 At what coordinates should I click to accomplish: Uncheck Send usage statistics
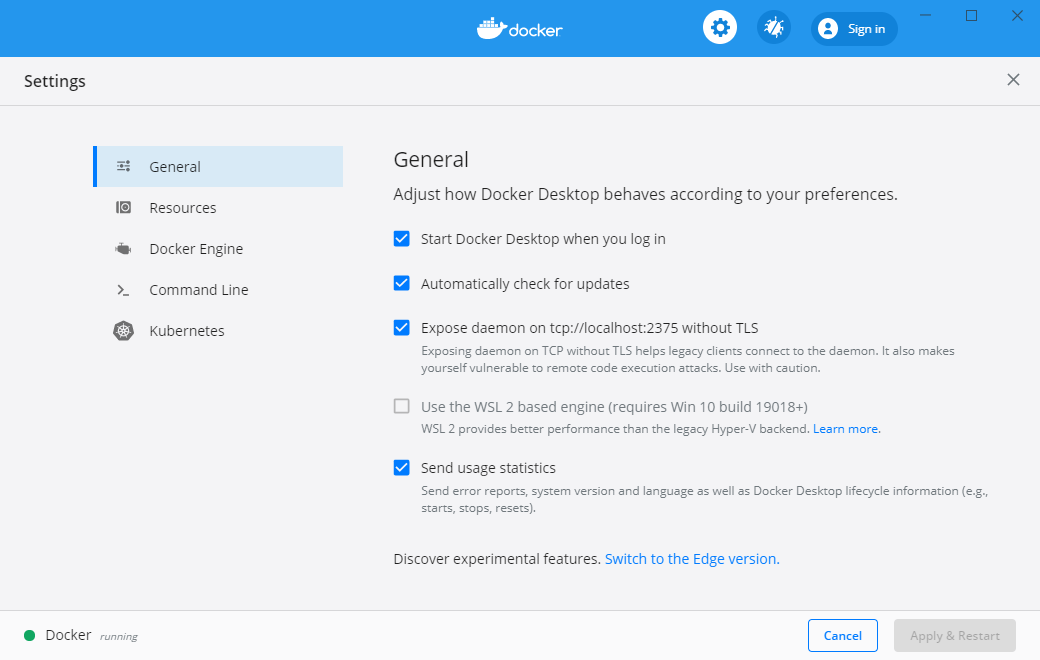(x=401, y=467)
